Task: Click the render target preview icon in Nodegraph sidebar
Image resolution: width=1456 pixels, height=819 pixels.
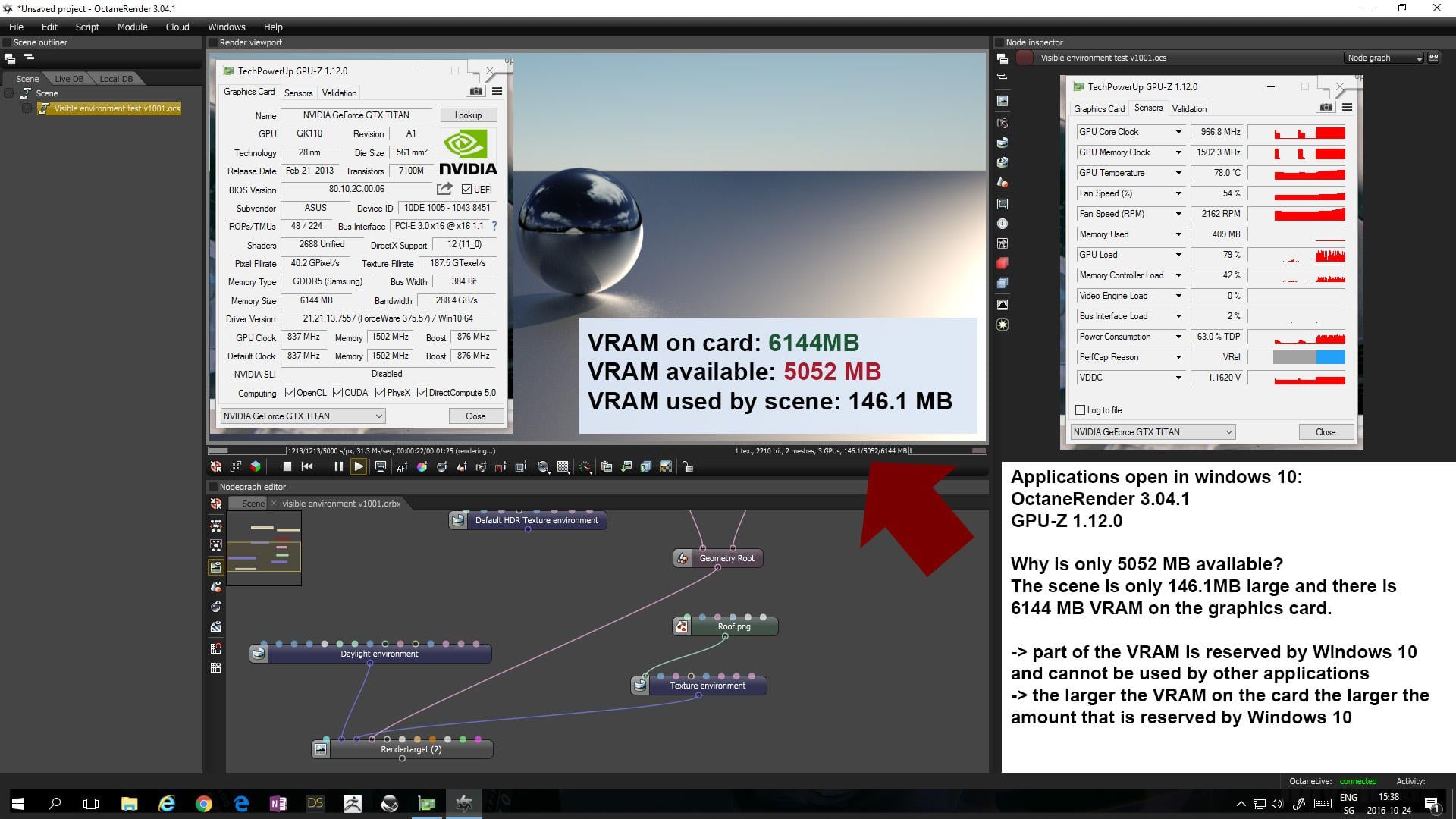Action: (x=216, y=566)
